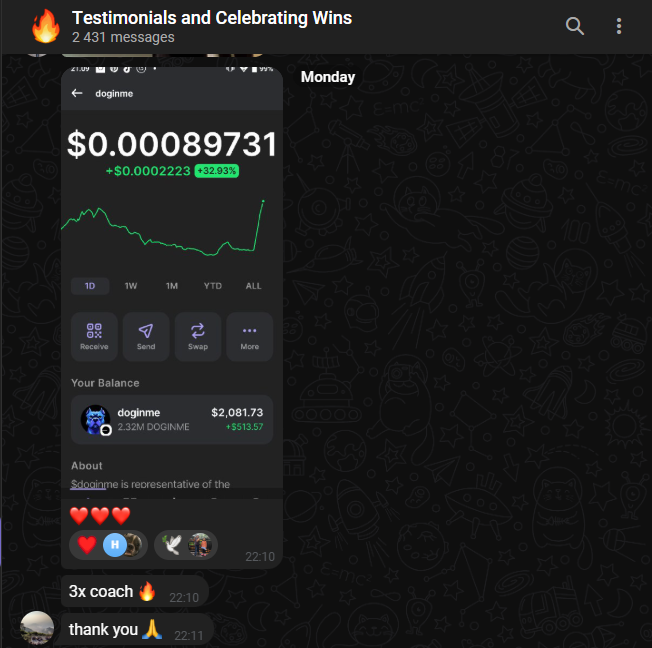Open the sender avatar beside thank you
Image resolution: width=652 pixels, height=648 pixels.
click(x=37, y=627)
